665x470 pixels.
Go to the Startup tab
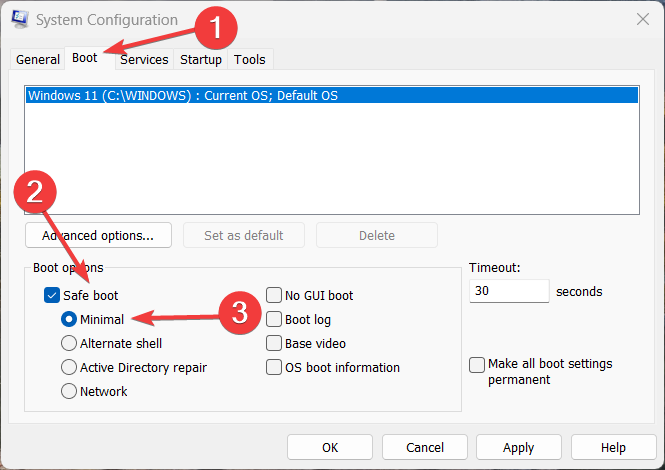[201, 59]
